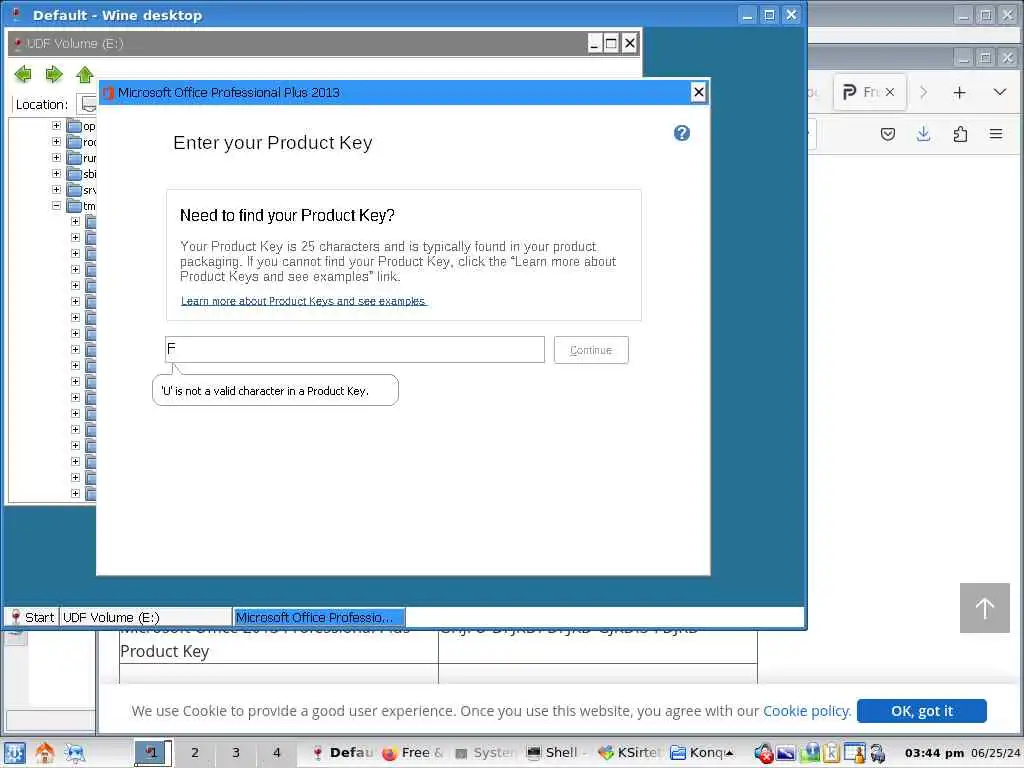Click the 'OK, got it' cookie button
Screen dimensions: 1024x768
[921, 711]
